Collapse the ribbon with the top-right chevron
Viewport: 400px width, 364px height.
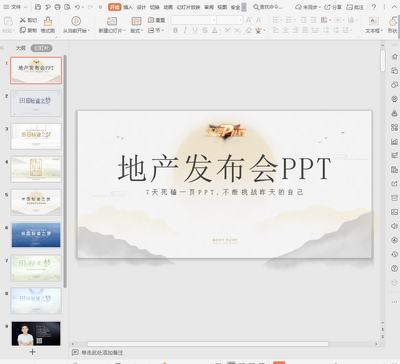click(x=394, y=7)
